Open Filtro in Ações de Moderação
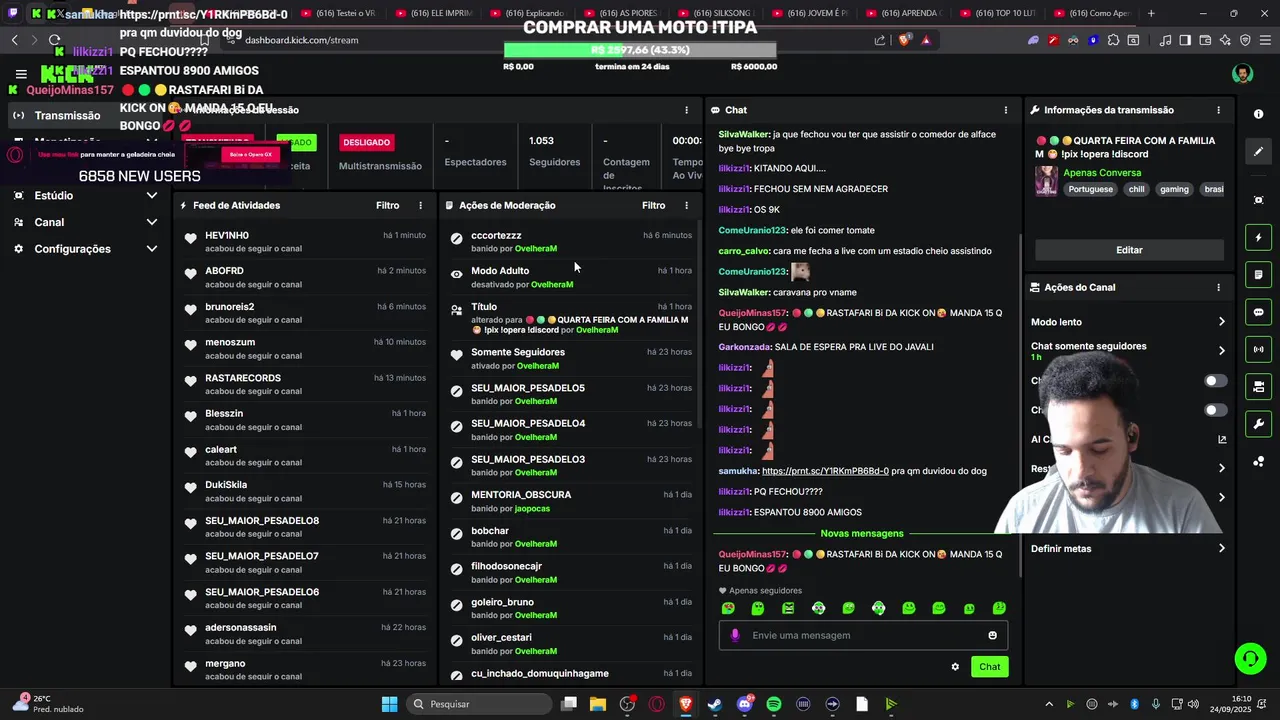1280x720 pixels. [x=654, y=205]
